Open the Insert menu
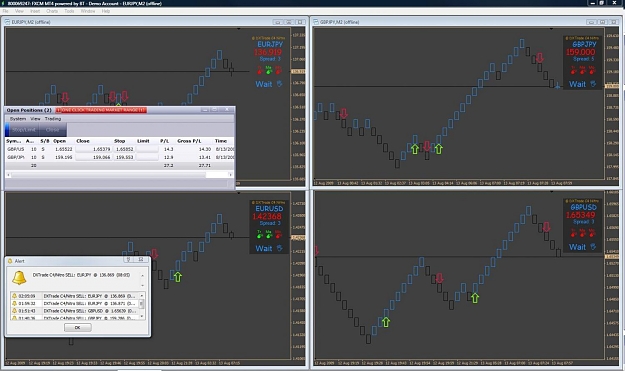625x371 pixels. pos(35,11)
